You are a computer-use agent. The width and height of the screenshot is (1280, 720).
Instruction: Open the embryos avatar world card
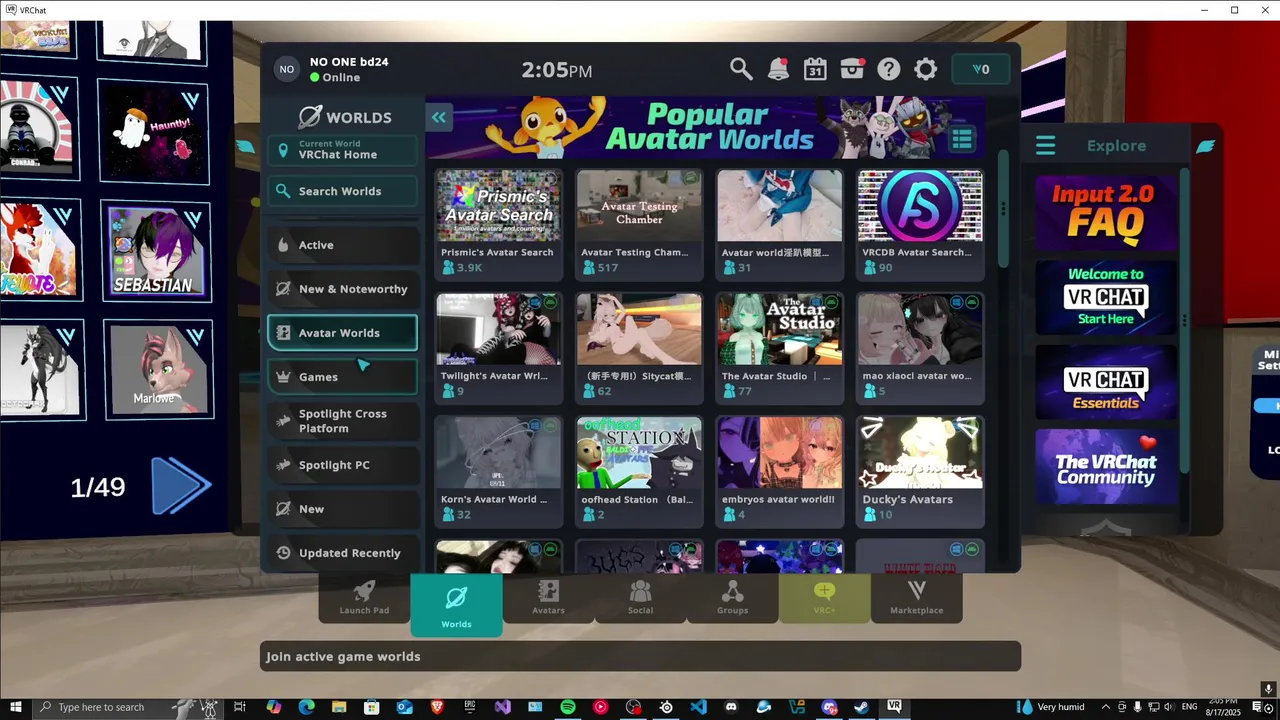pyautogui.click(x=779, y=472)
